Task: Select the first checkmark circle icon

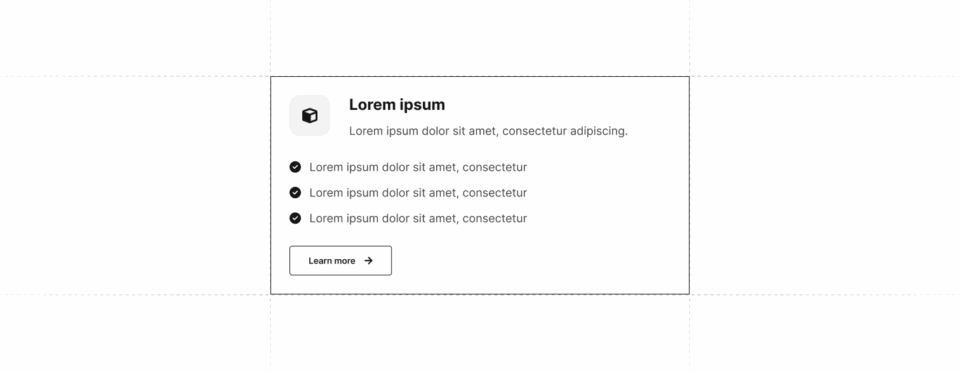Action: 295,167
